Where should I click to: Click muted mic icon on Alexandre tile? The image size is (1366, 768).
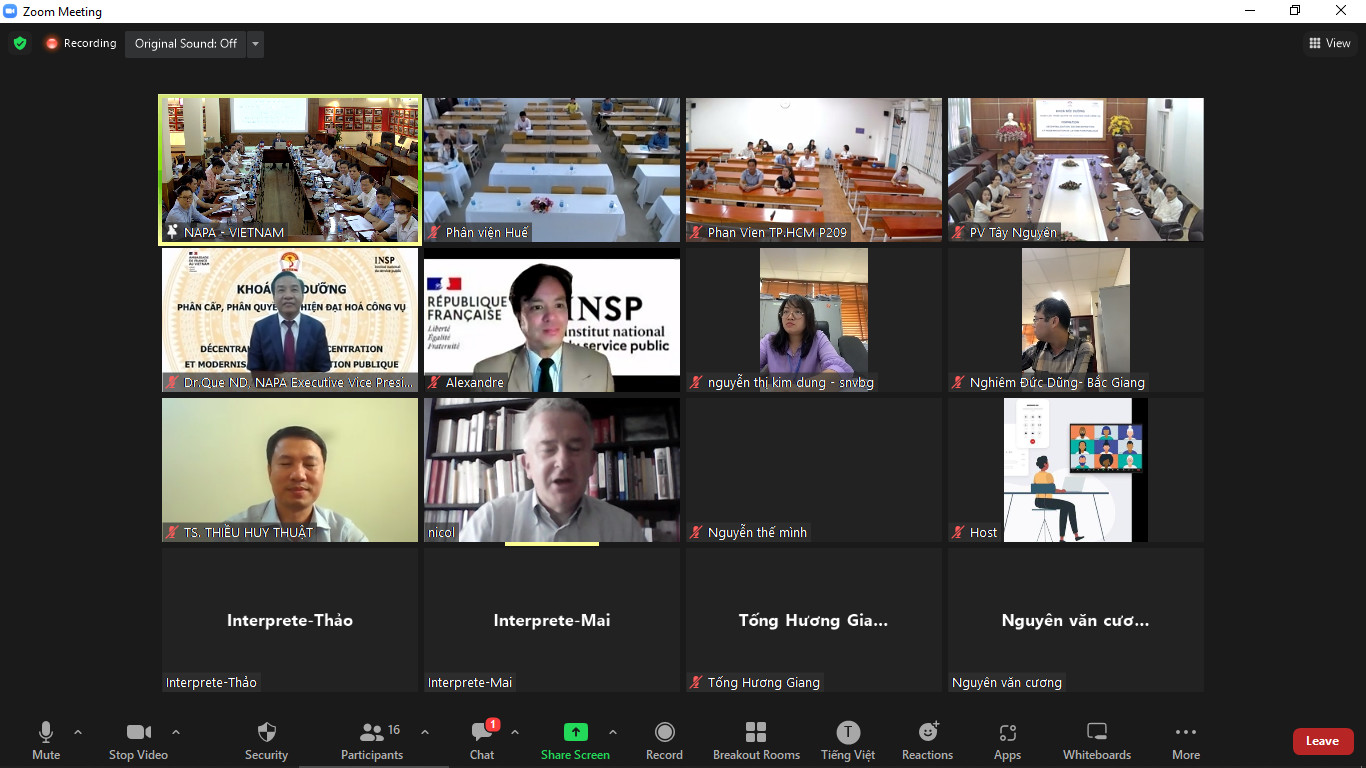point(434,383)
